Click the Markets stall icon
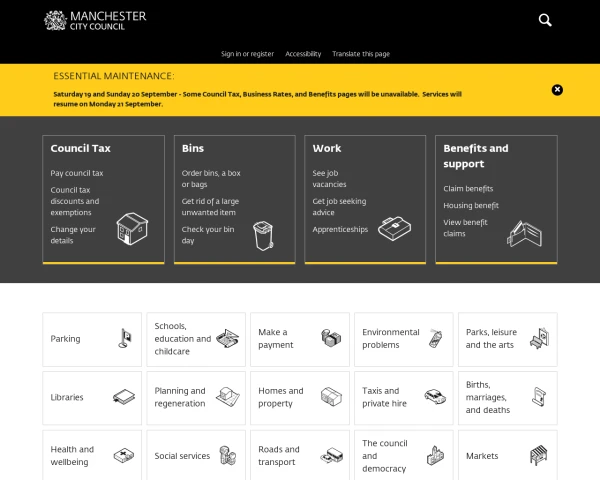Image resolution: width=600 pixels, height=480 pixels. pos(539,455)
